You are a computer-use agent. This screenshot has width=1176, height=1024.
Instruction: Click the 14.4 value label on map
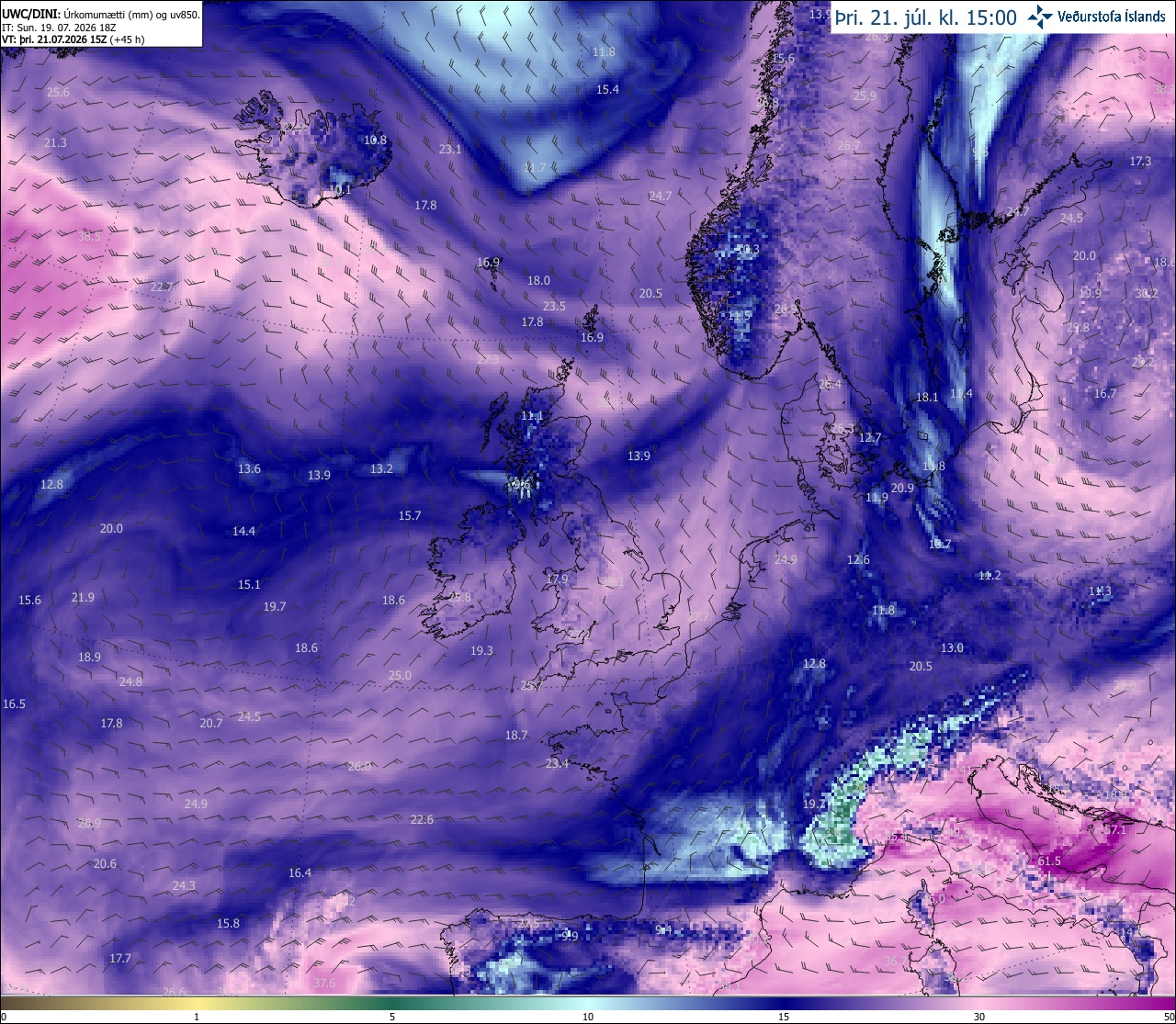(243, 532)
